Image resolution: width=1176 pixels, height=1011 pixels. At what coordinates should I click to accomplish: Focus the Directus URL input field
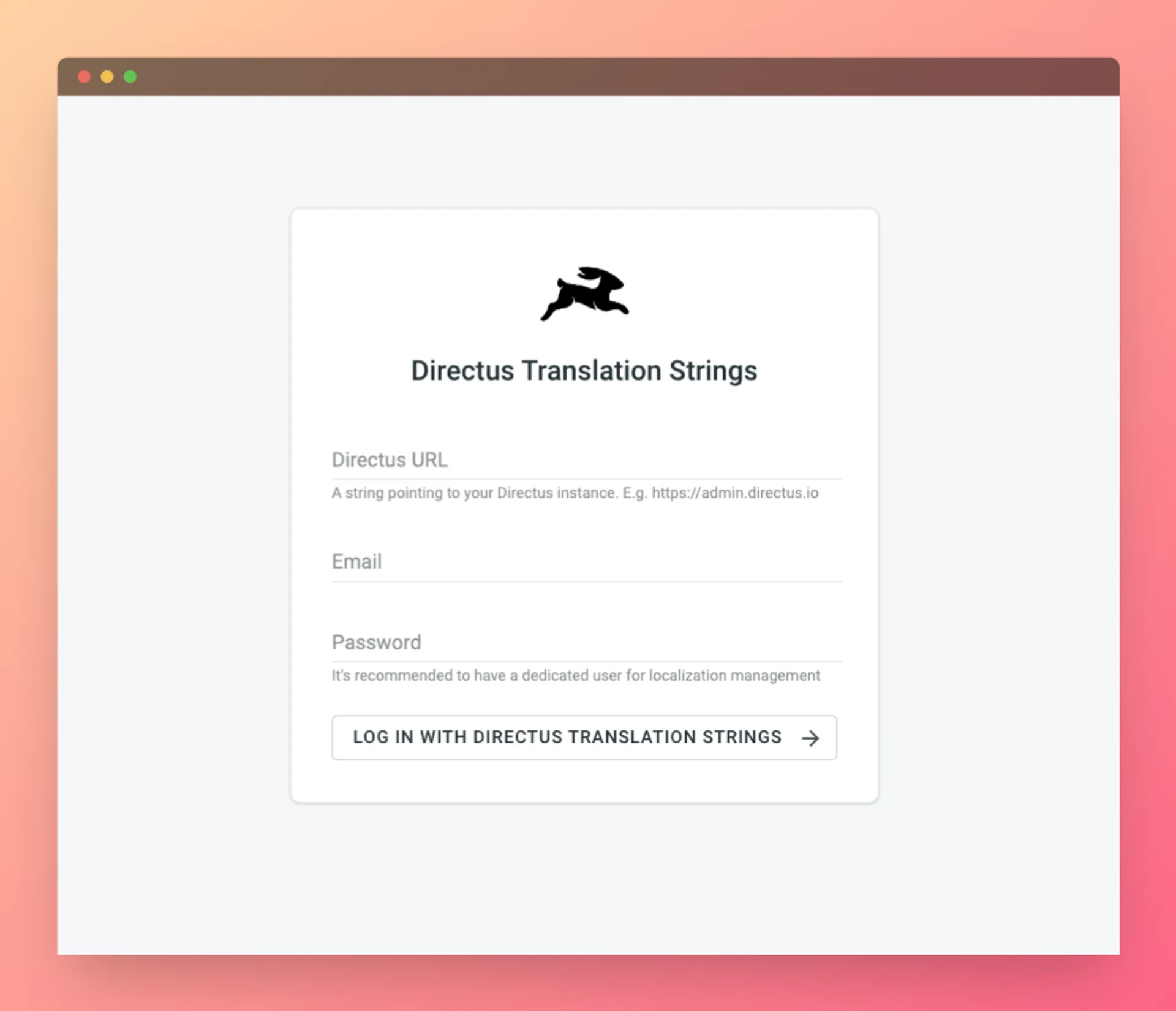click(587, 460)
